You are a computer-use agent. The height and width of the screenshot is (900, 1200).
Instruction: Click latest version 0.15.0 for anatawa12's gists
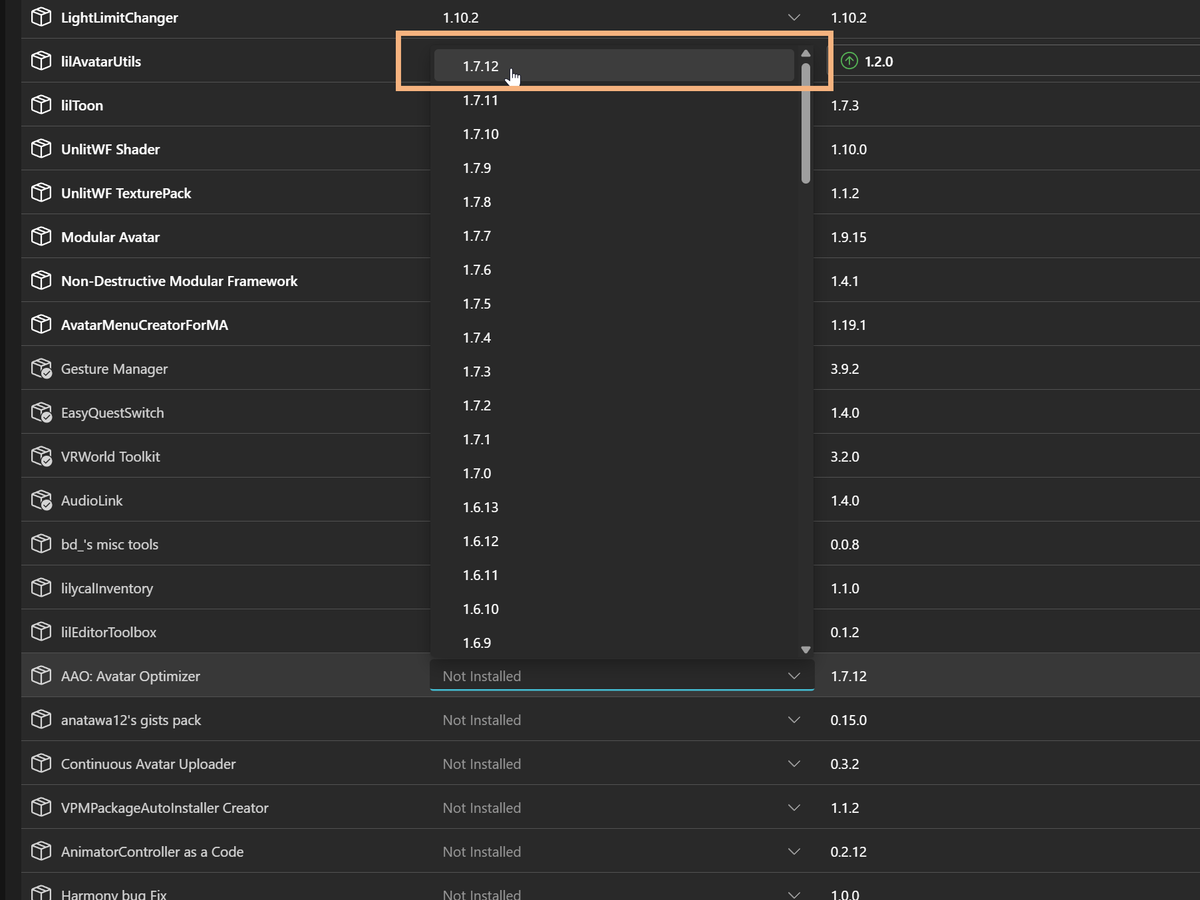(x=849, y=720)
